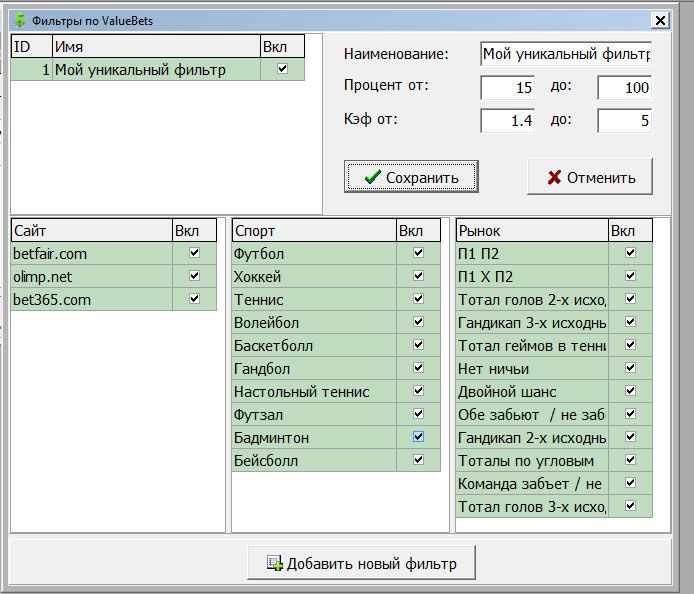Click the Наименование filter name field

[565, 54]
